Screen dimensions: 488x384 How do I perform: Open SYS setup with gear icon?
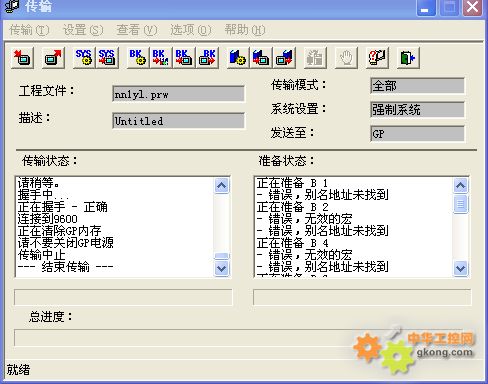point(84,58)
